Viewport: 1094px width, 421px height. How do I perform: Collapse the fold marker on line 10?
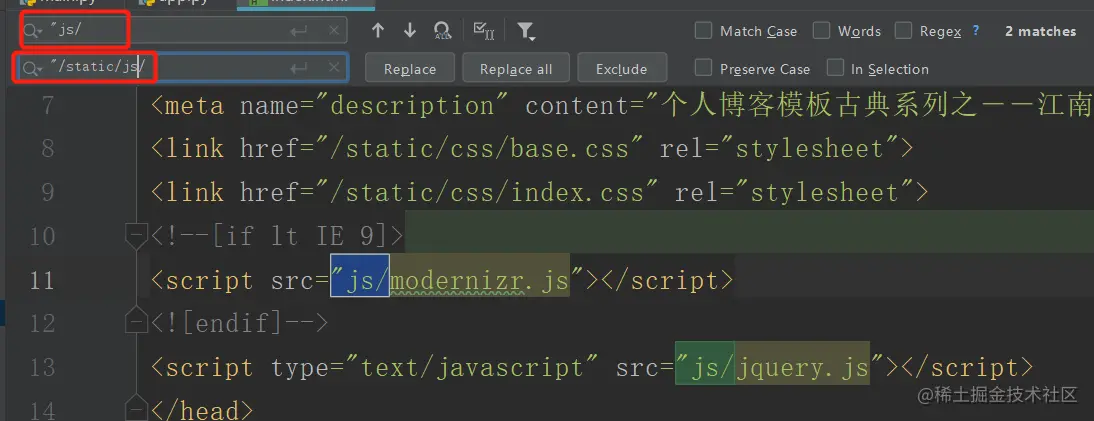pos(135,236)
